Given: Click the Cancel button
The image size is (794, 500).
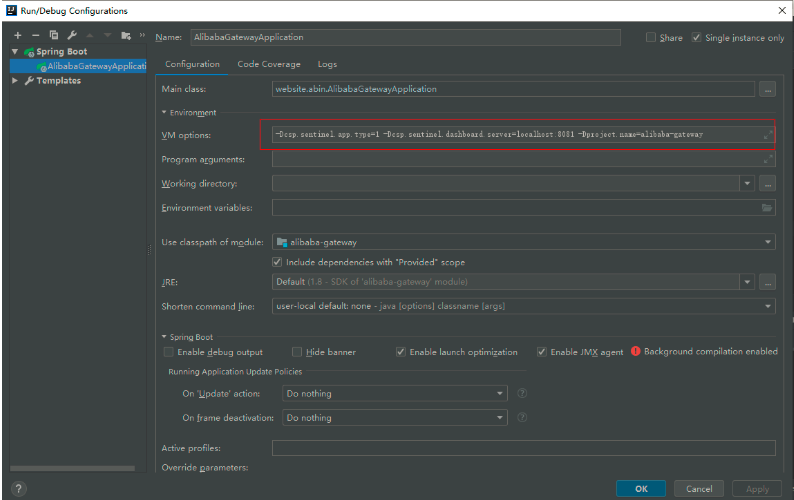Looking at the screenshot, I should click(x=699, y=489).
